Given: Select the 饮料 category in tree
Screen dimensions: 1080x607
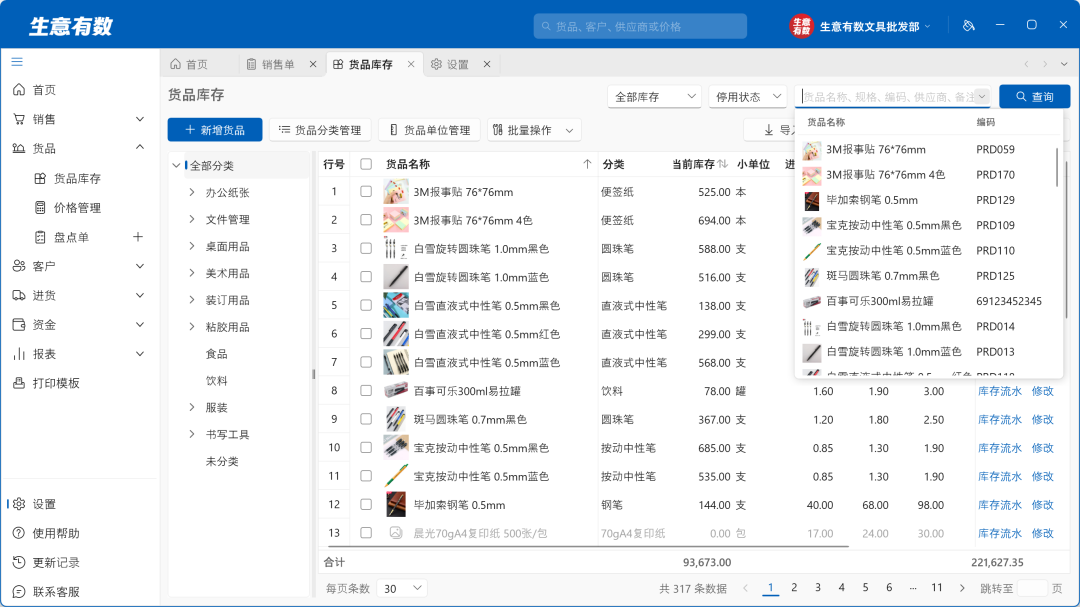Looking at the screenshot, I should click(x=216, y=380).
